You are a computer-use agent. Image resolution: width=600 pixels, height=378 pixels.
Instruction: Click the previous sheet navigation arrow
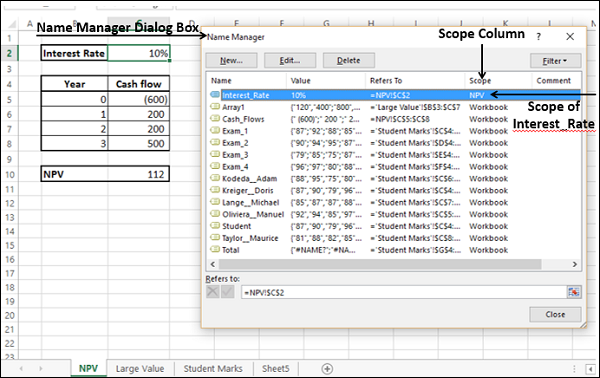[x=21, y=369]
